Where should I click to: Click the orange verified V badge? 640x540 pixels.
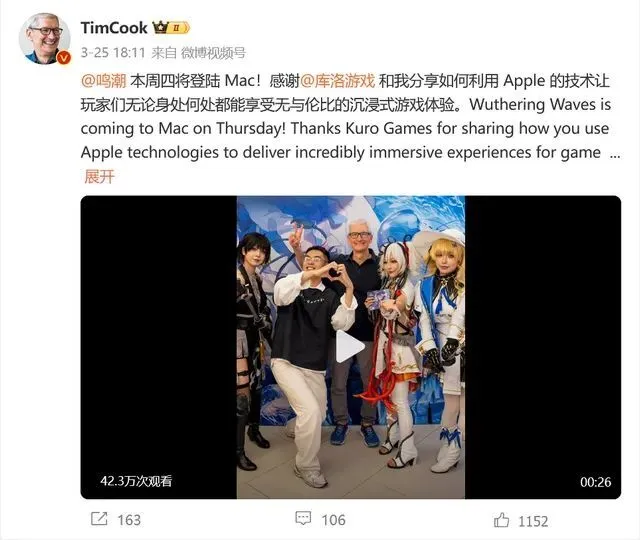pos(64,58)
